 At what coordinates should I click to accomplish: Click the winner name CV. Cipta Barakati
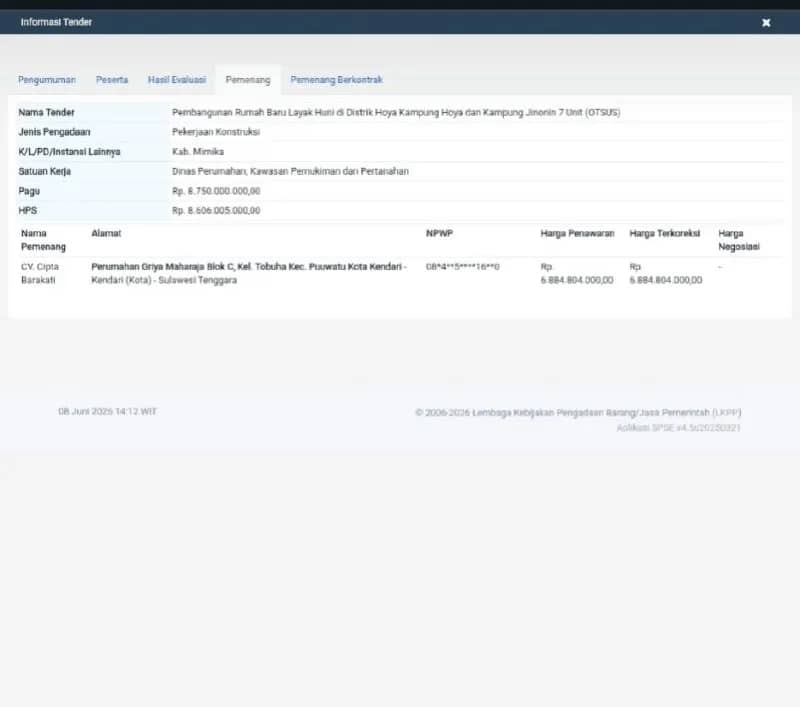click(40, 273)
